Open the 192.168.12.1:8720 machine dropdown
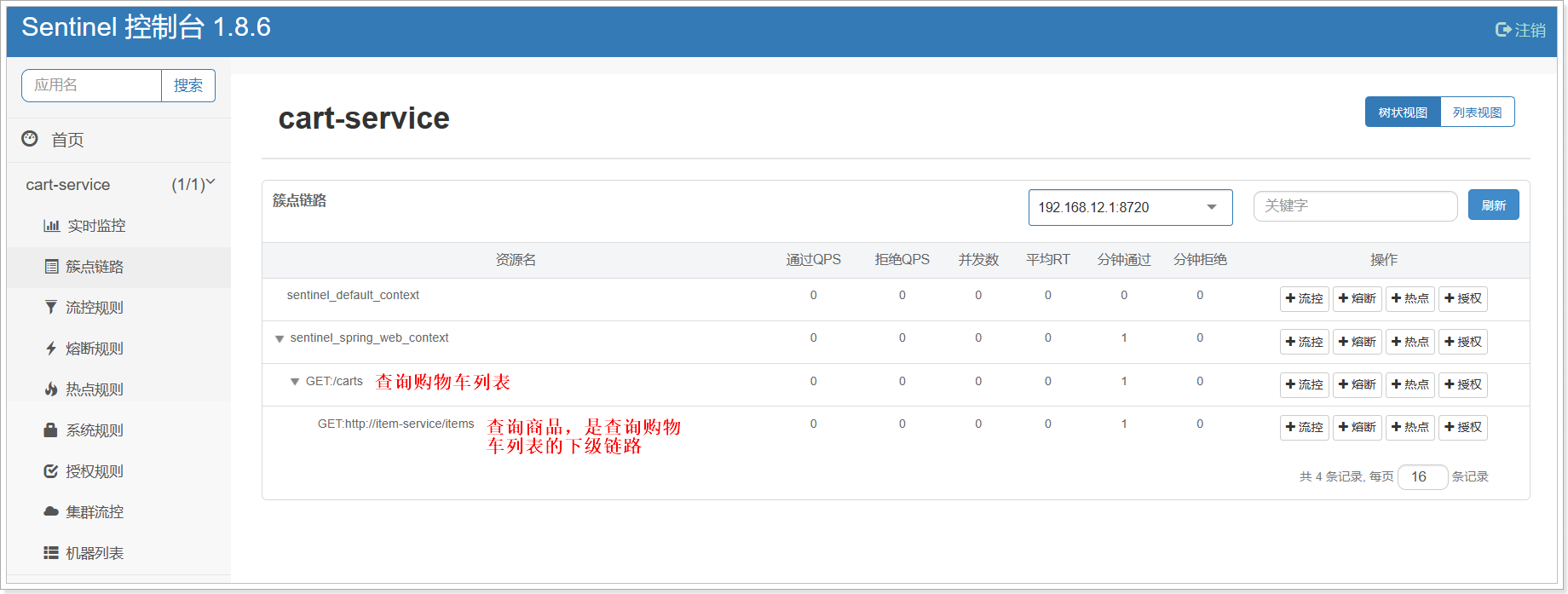Screen dimensions: 1568x594 tap(1130, 207)
